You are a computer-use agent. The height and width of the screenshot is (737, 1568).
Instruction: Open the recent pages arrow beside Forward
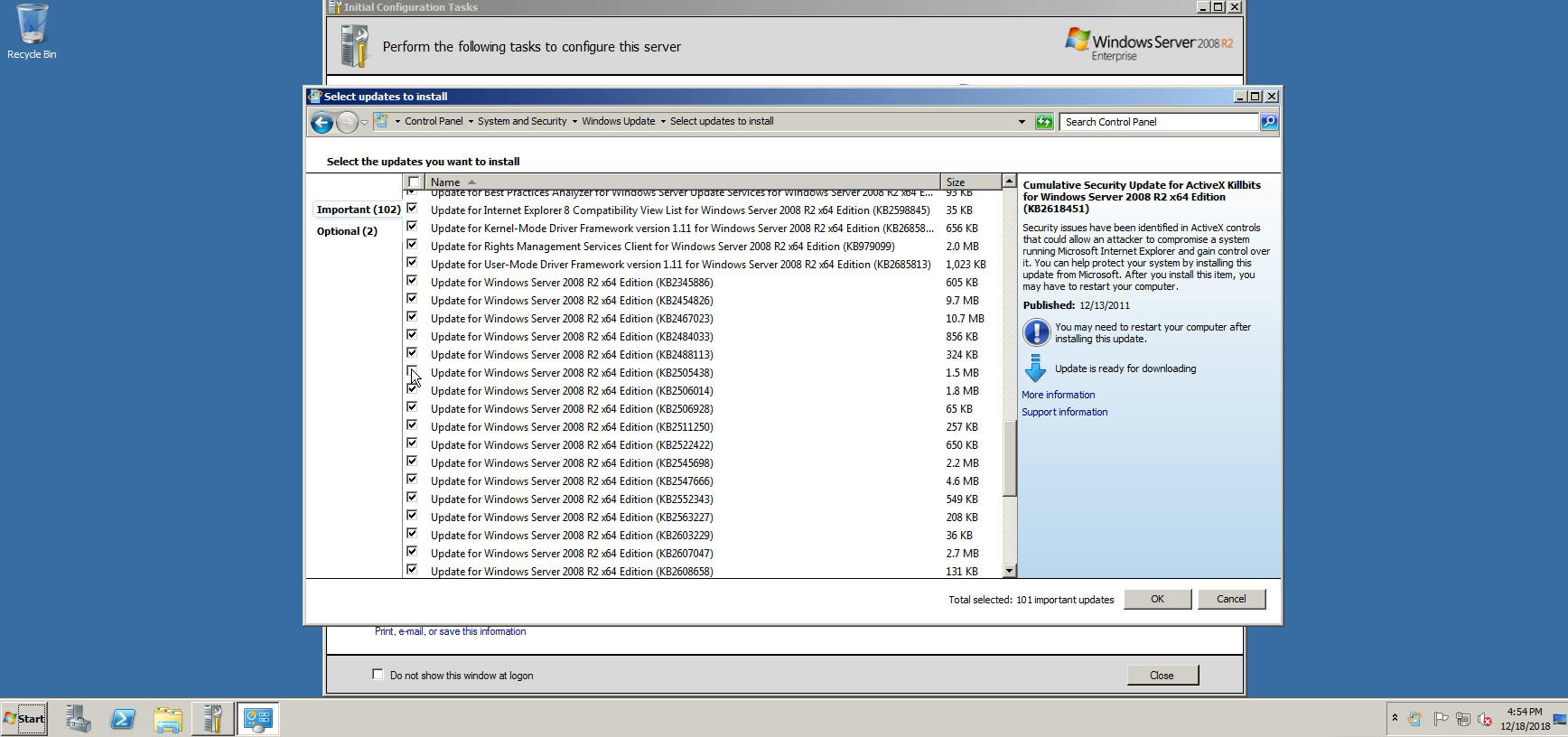click(364, 122)
